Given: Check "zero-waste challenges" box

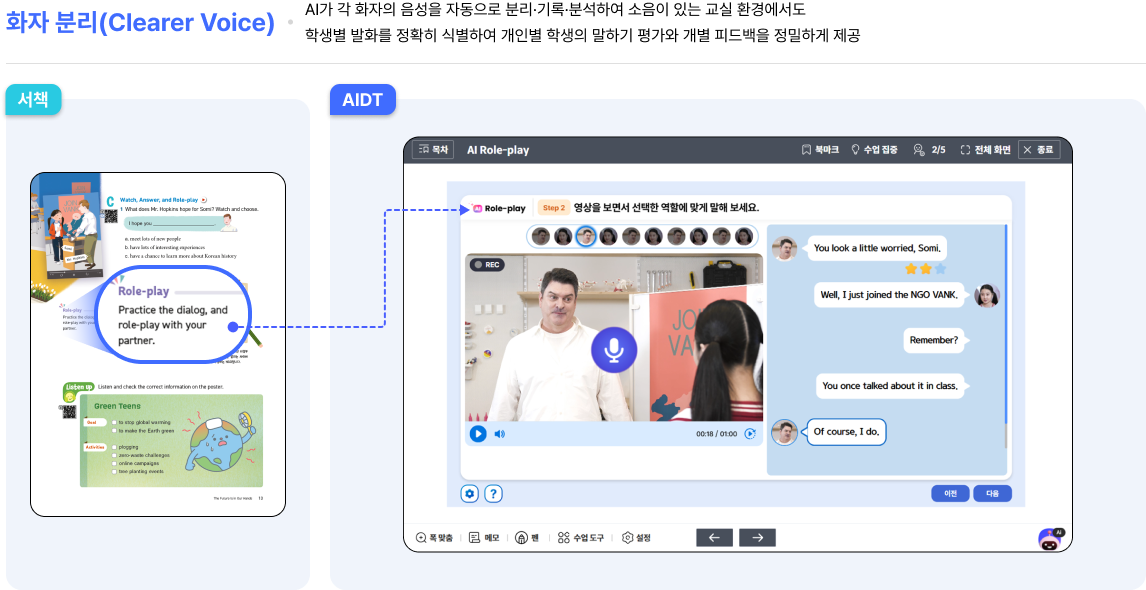Looking at the screenshot, I should coord(114,455).
